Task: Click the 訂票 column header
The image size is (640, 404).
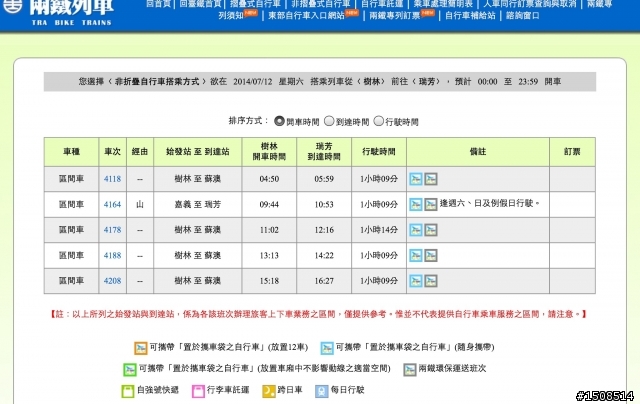Action: pyautogui.click(x=572, y=152)
